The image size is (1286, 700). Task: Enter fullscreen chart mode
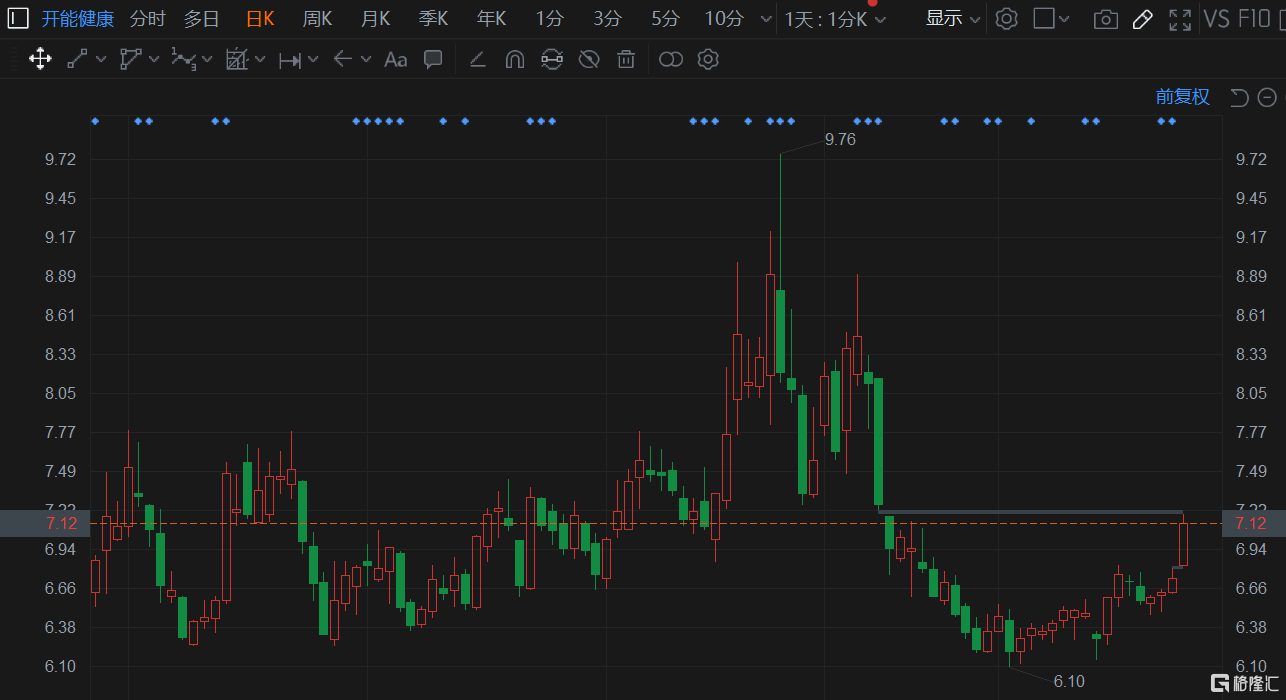coord(1180,19)
